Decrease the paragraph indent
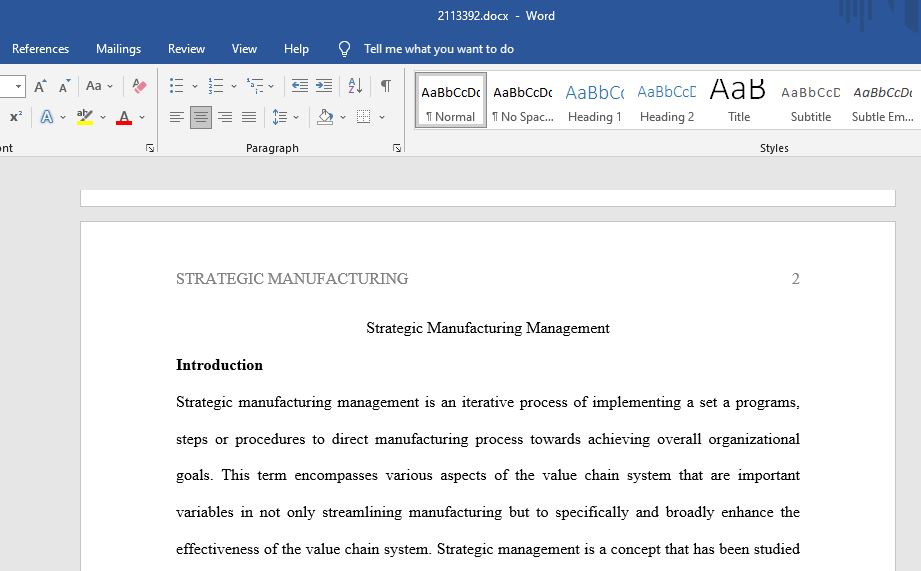This screenshot has width=921, height=571. pyautogui.click(x=300, y=86)
